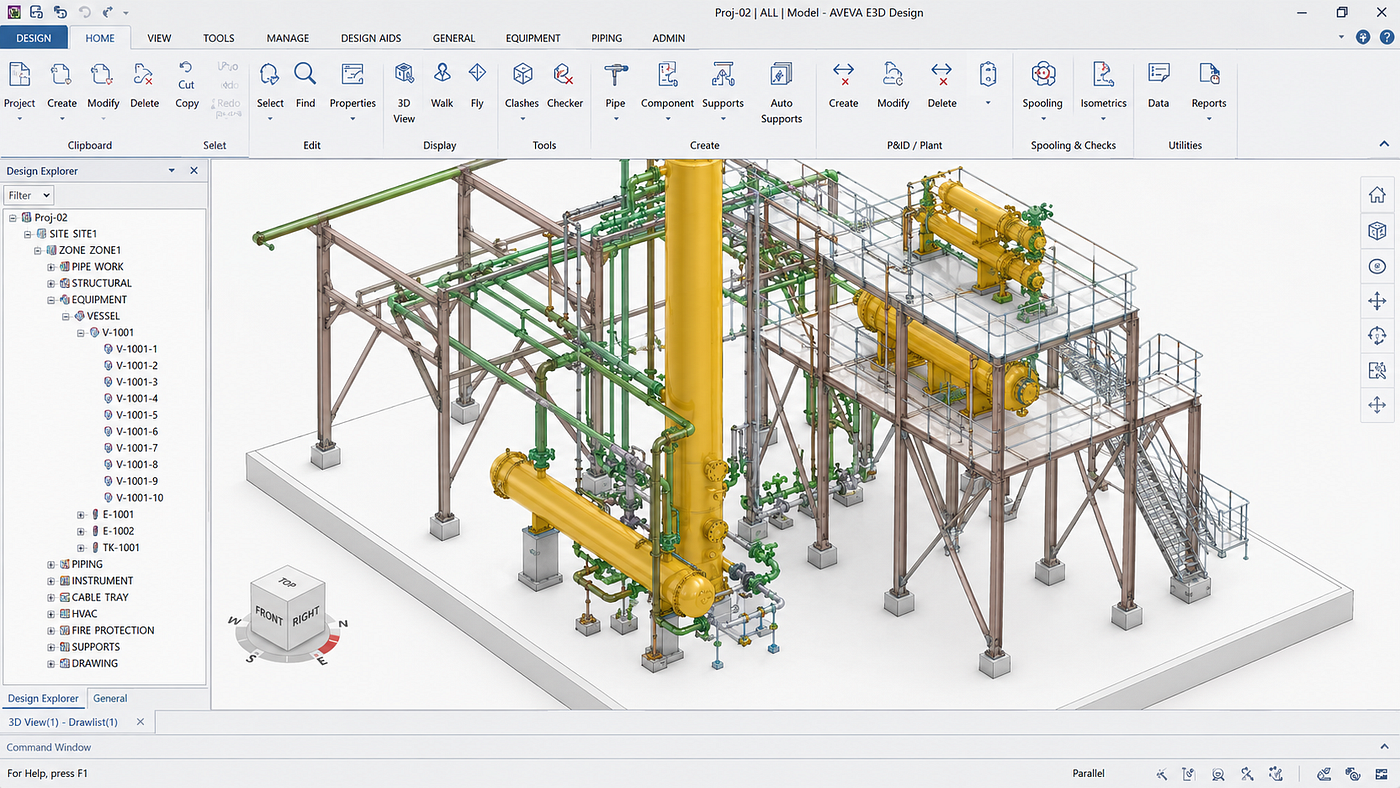Switch to the General tab below the explorer
This screenshot has width=1400, height=788.
click(x=110, y=698)
